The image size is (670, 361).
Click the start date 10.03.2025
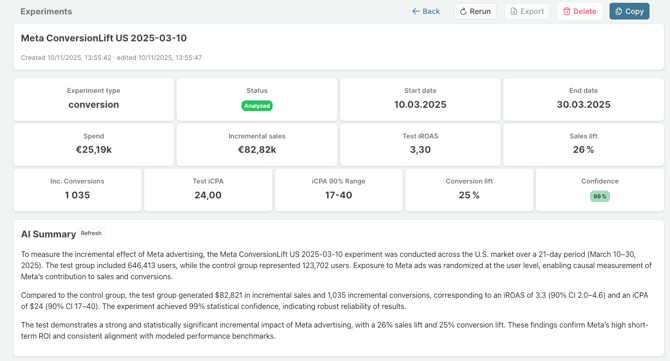point(420,105)
